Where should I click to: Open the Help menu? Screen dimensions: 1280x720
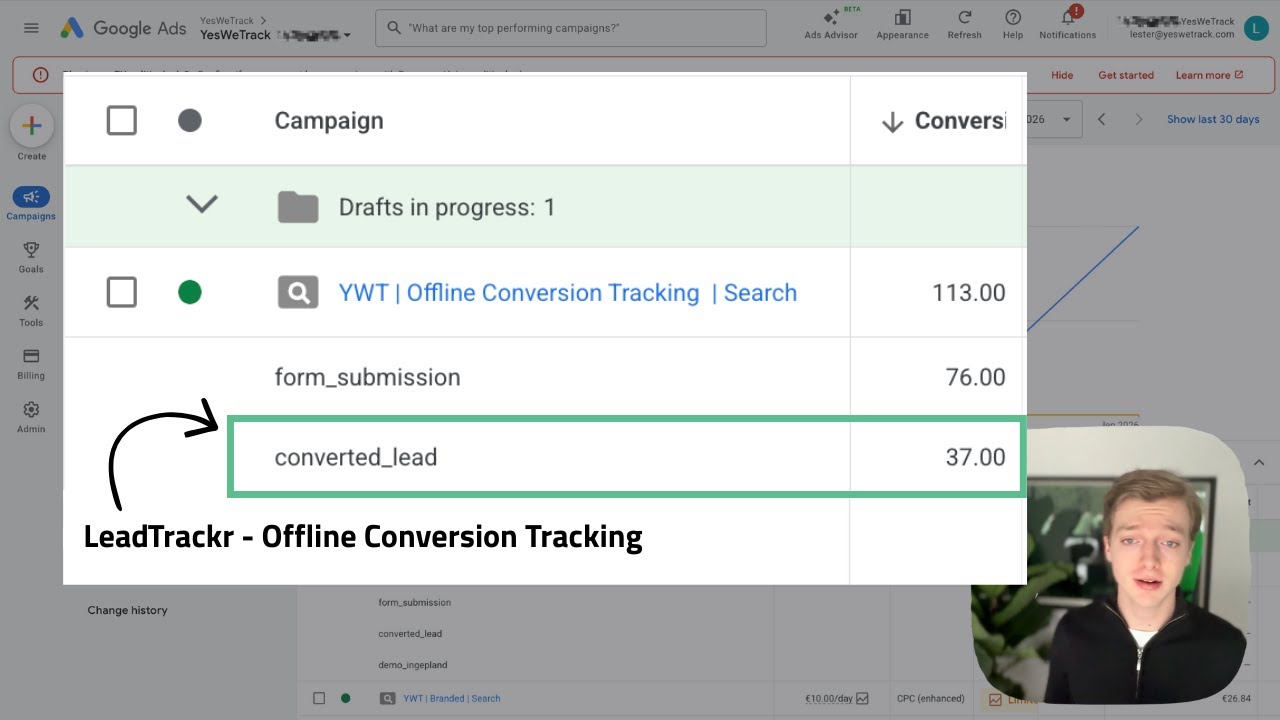click(x=1013, y=24)
